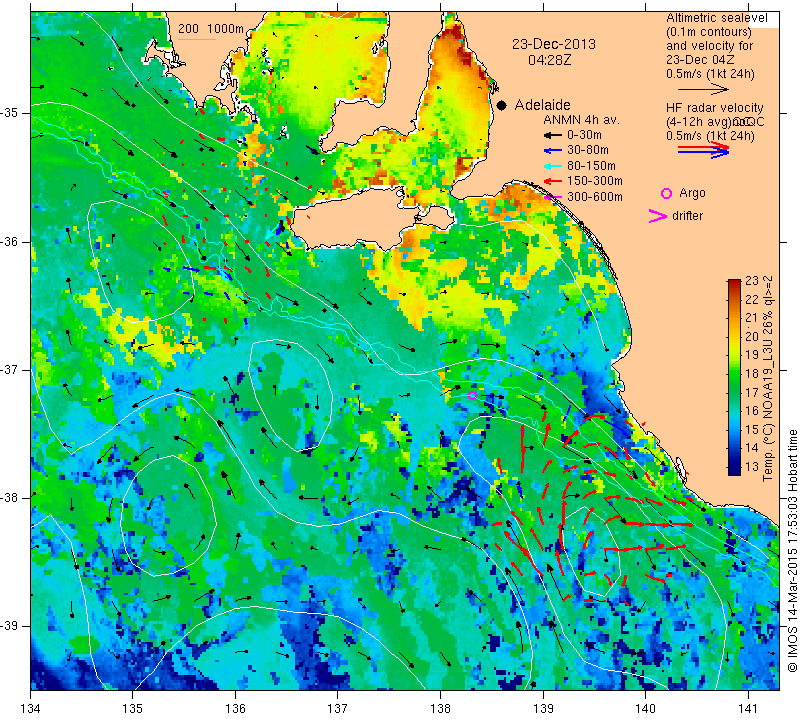Click the 141 longitude axis label
This screenshot has width=800, height=720.
pos(748,709)
